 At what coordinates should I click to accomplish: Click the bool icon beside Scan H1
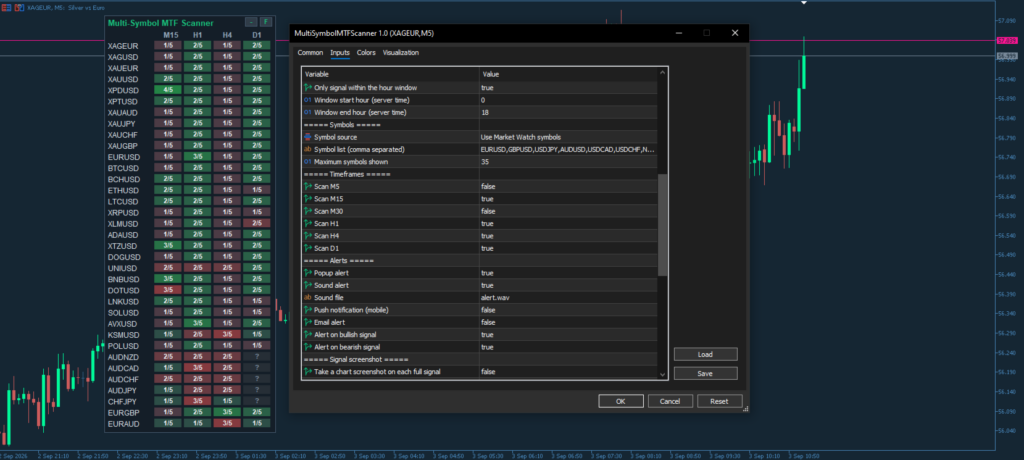coord(308,223)
